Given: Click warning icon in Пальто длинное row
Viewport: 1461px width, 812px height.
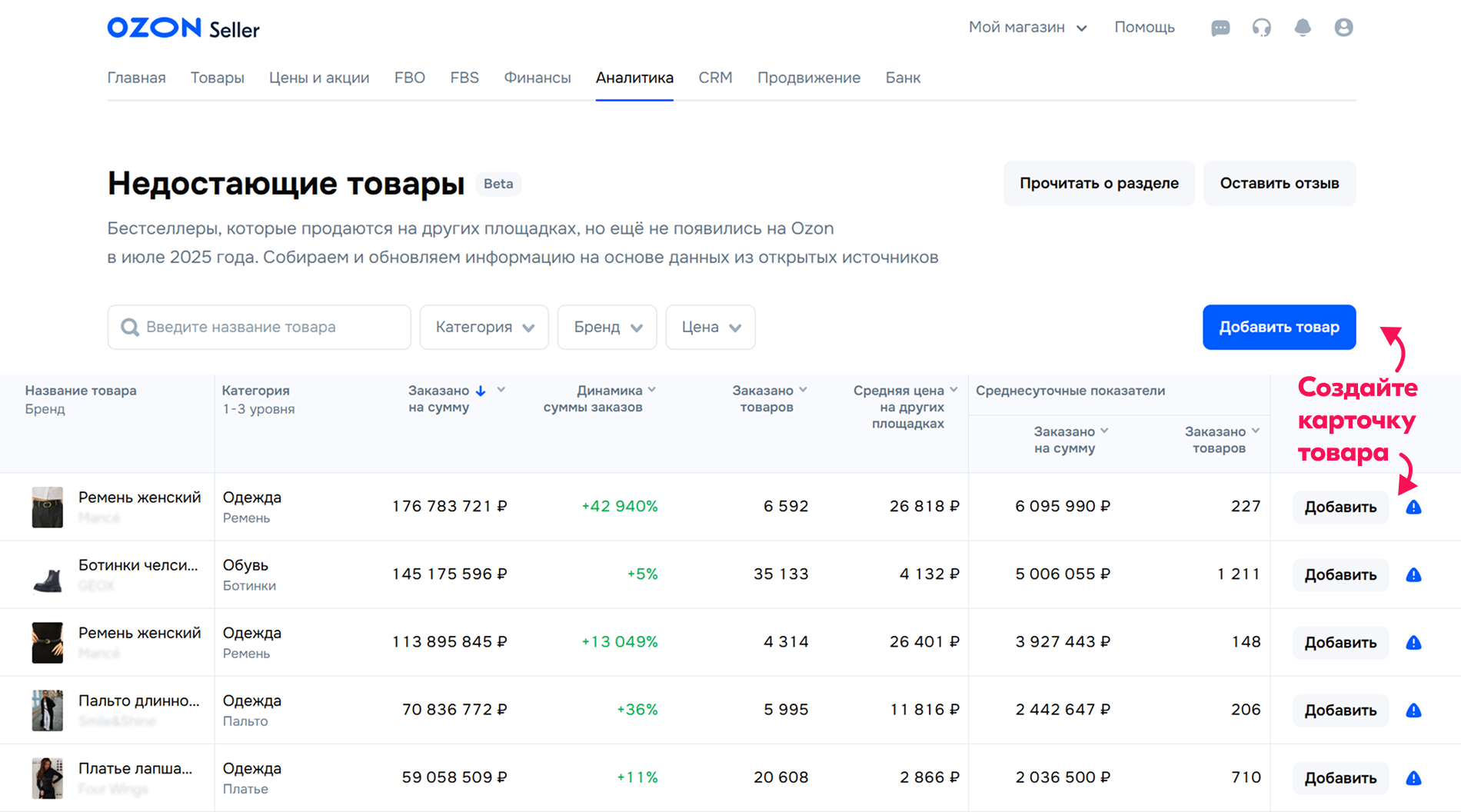Looking at the screenshot, I should (x=1413, y=710).
